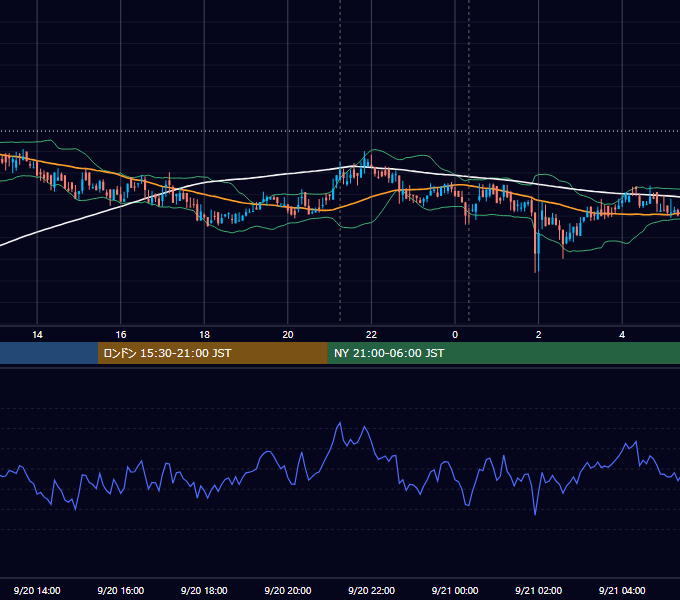Click the 9/20 20:00 date label

tap(288, 590)
